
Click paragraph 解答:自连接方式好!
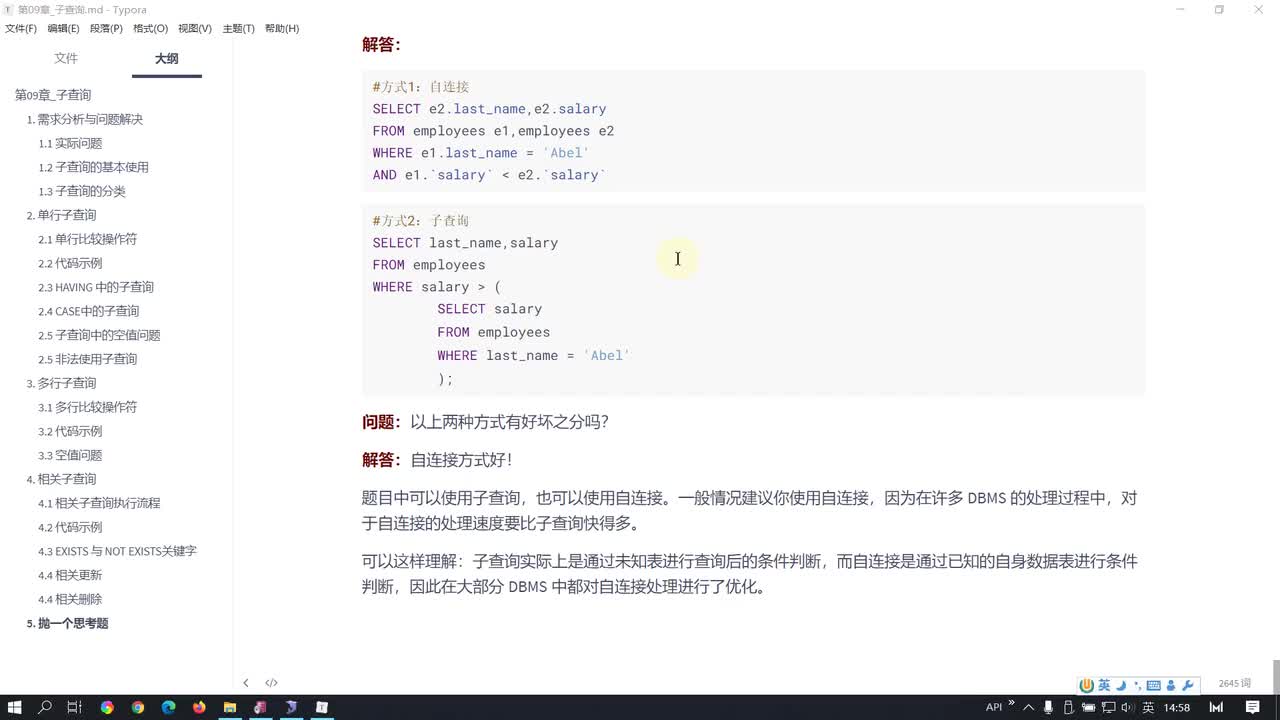point(437,460)
